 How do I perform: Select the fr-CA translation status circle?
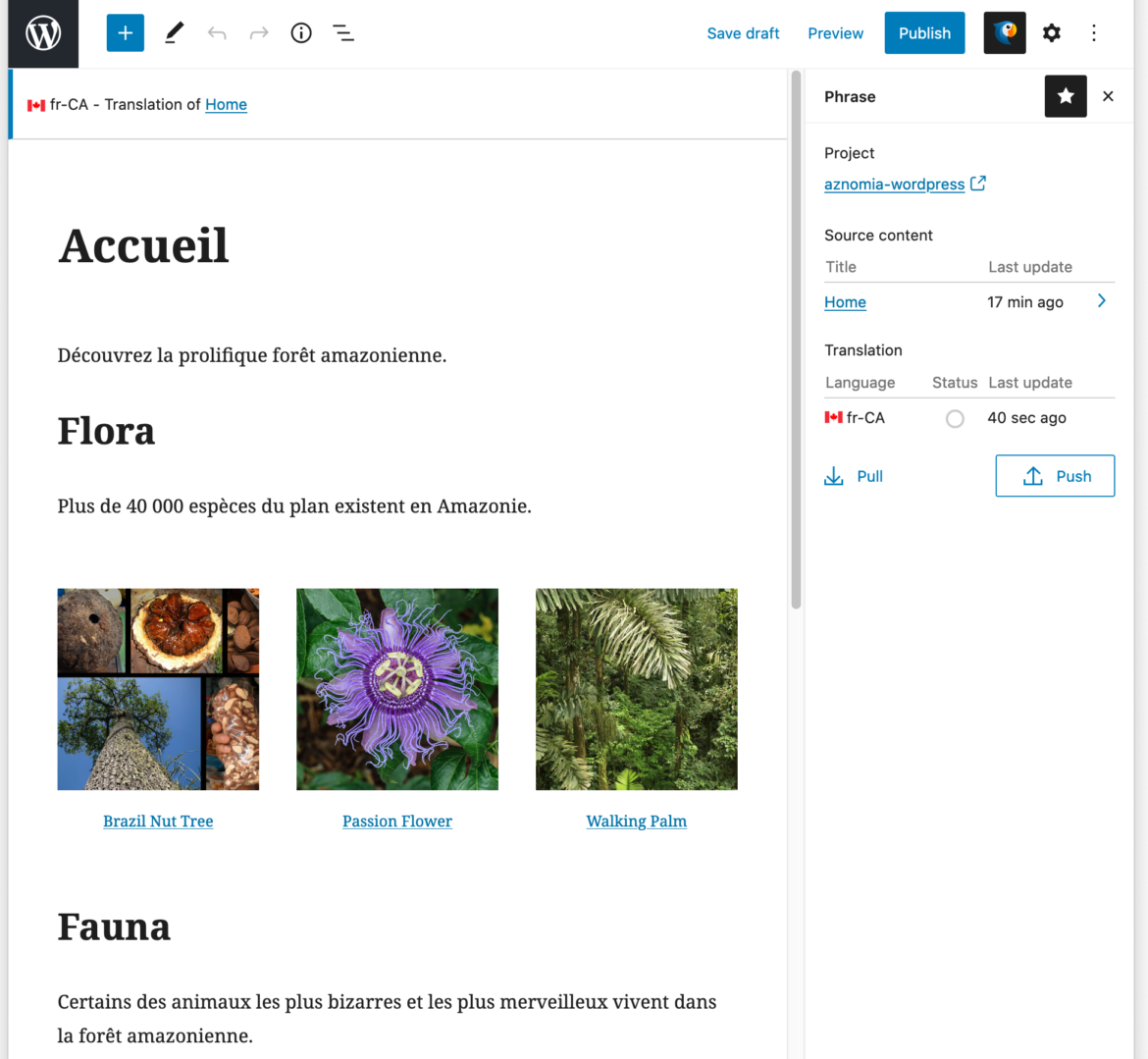point(956,417)
